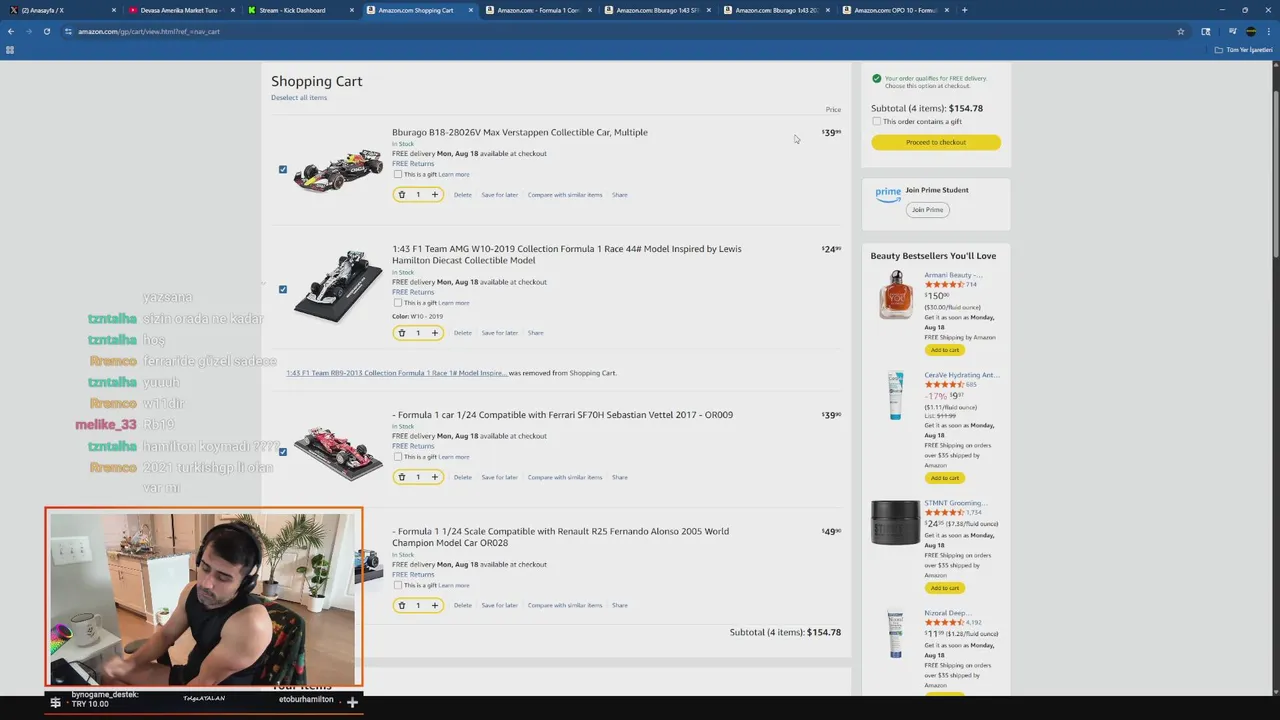1280x720 pixels.
Task: Click the Join Prime button
Action: click(x=927, y=209)
